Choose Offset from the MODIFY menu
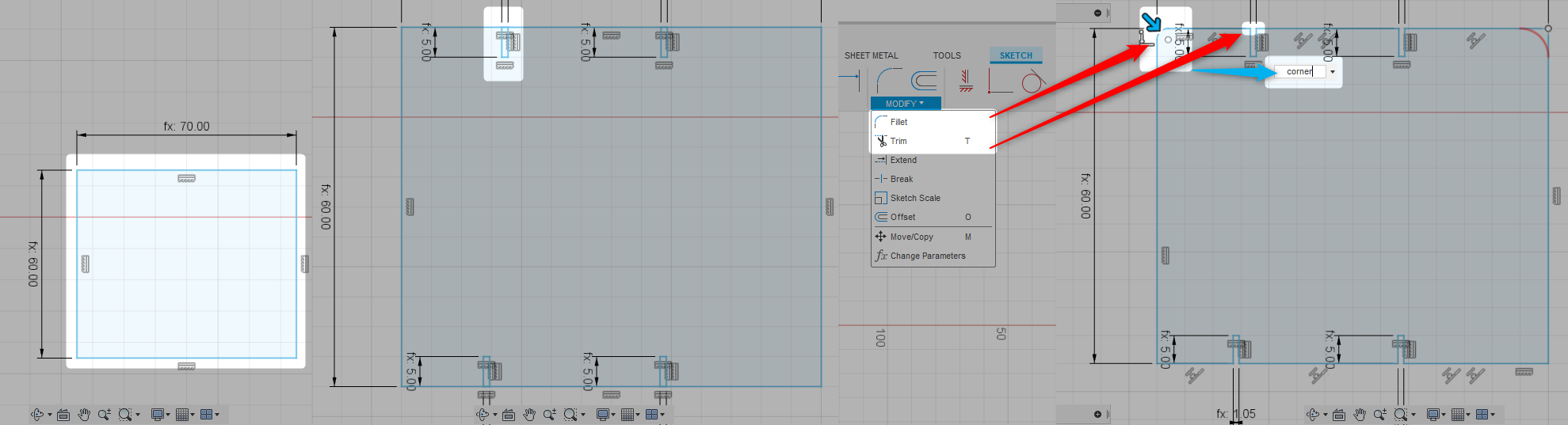 (933, 217)
